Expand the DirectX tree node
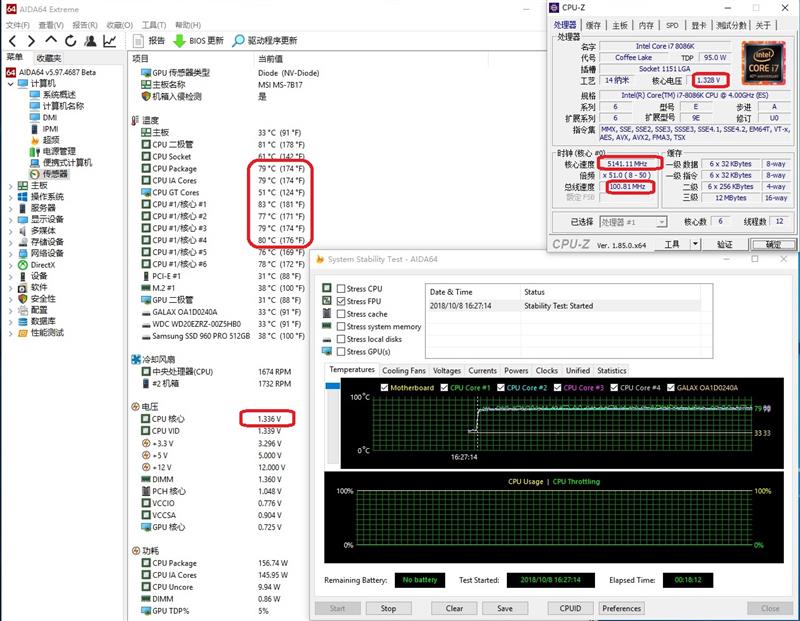 [11, 265]
